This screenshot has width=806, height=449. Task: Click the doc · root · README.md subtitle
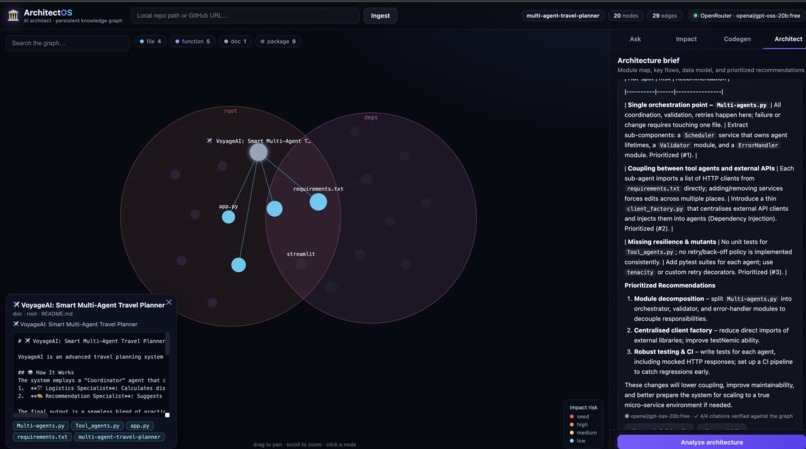tap(43, 314)
